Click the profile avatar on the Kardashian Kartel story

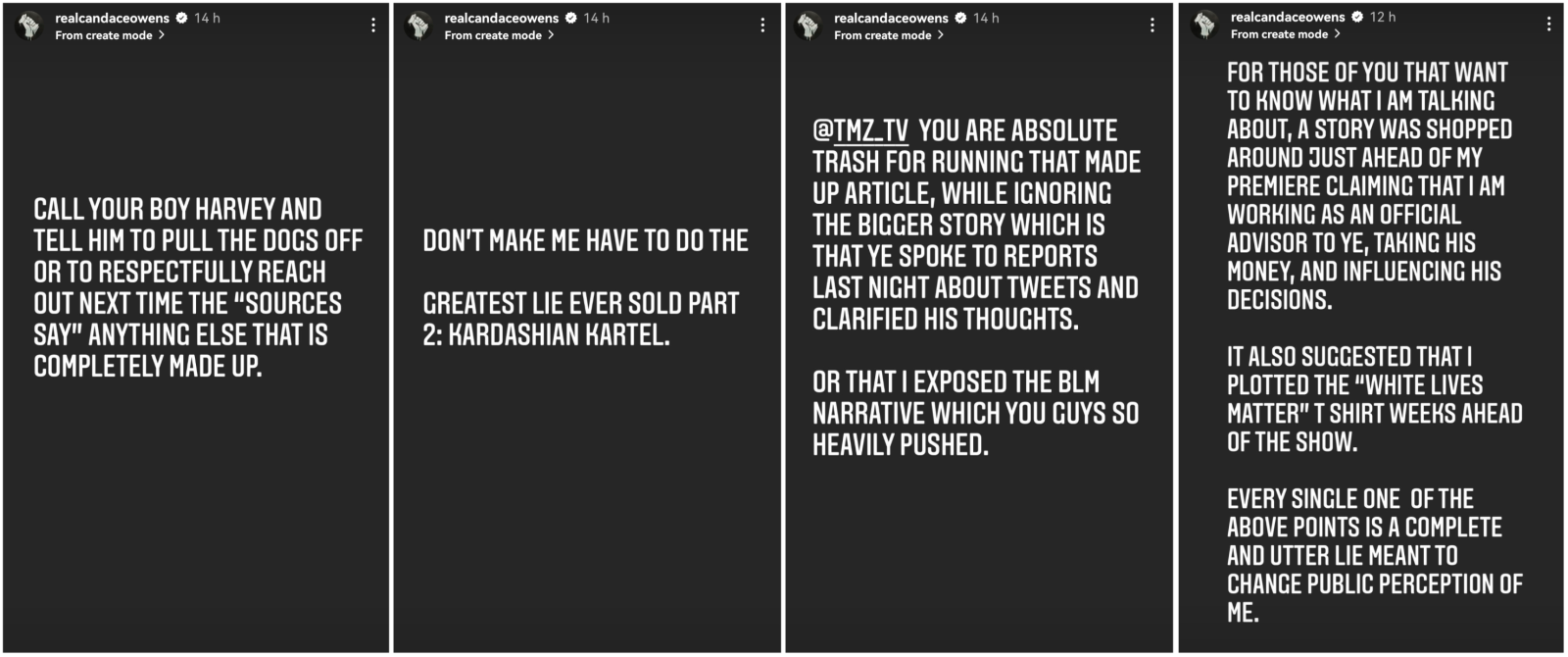(419, 26)
